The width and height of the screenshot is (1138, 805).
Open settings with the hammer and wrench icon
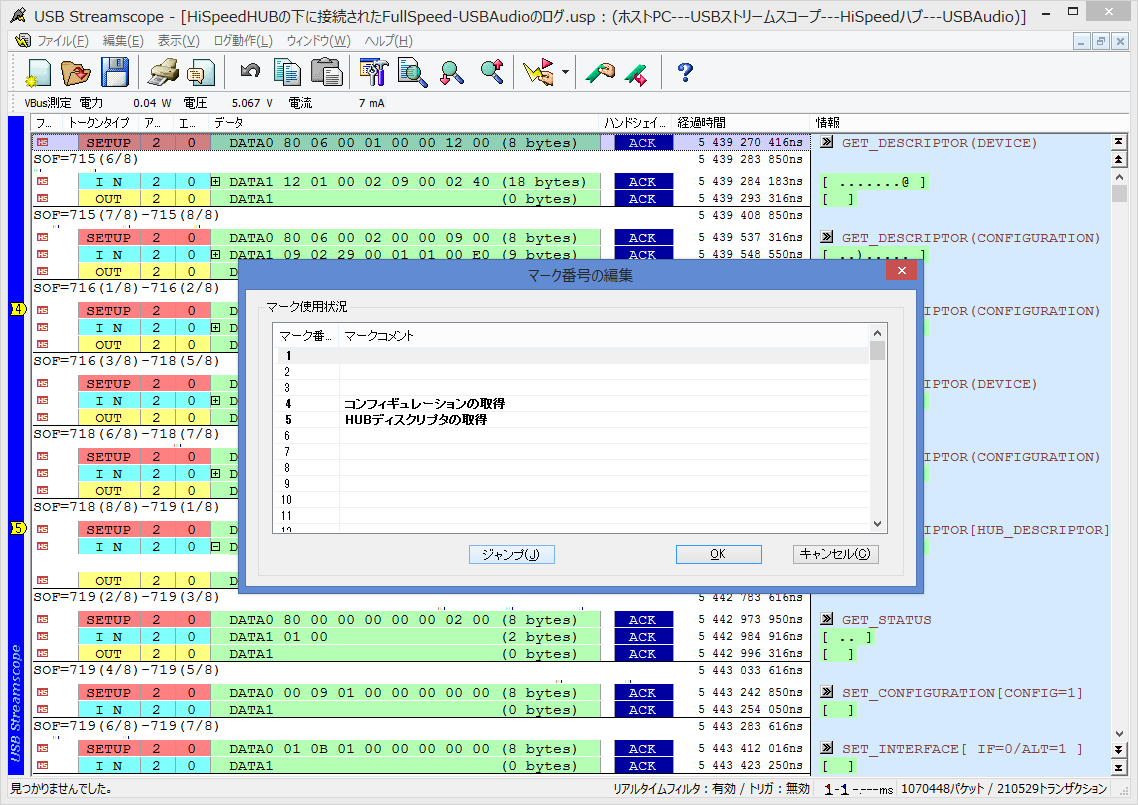coord(374,73)
